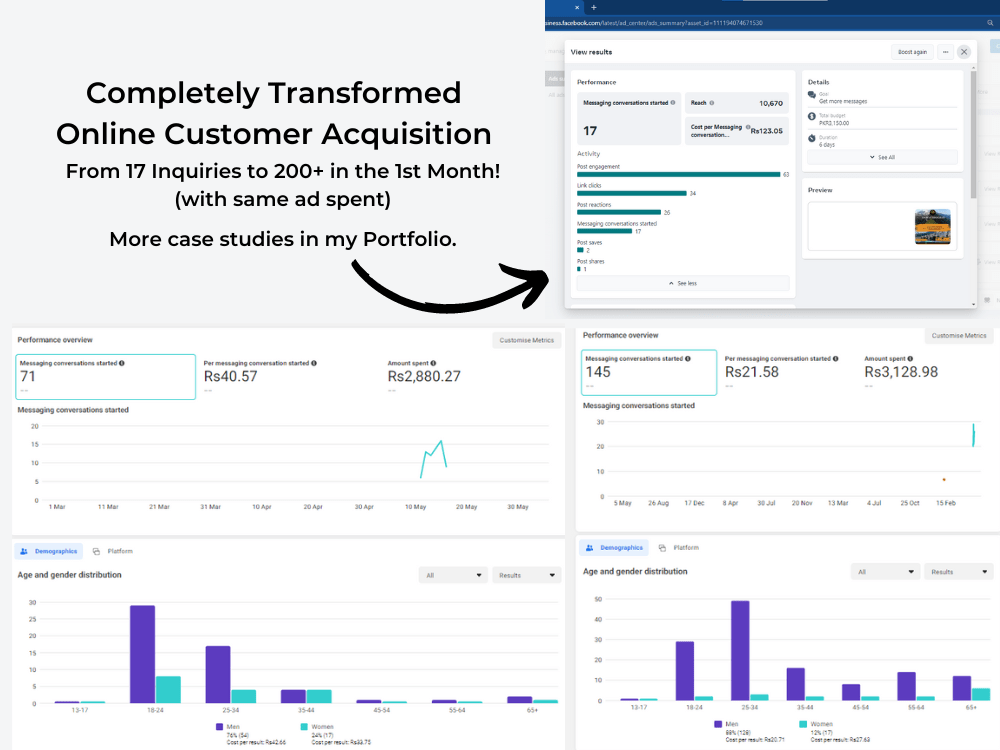This screenshot has width=1000, height=750.
Task: Click info icon for Cost per Messaging conversation
Action: click(x=748, y=127)
